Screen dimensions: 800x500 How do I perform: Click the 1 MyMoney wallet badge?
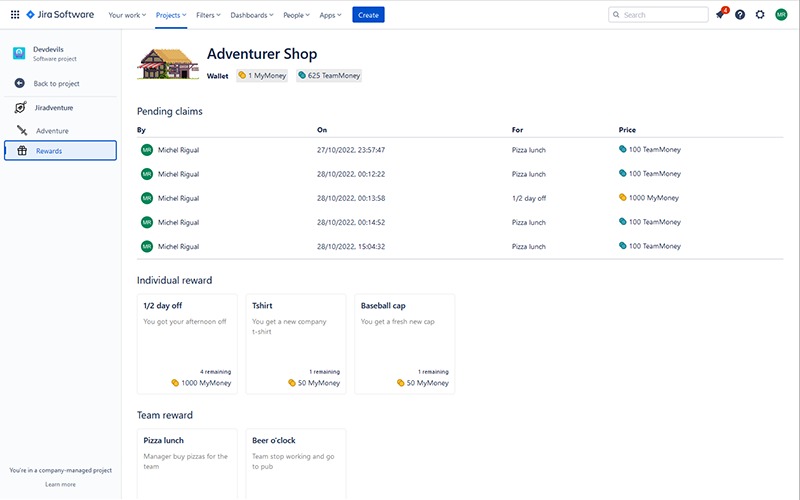click(262, 76)
